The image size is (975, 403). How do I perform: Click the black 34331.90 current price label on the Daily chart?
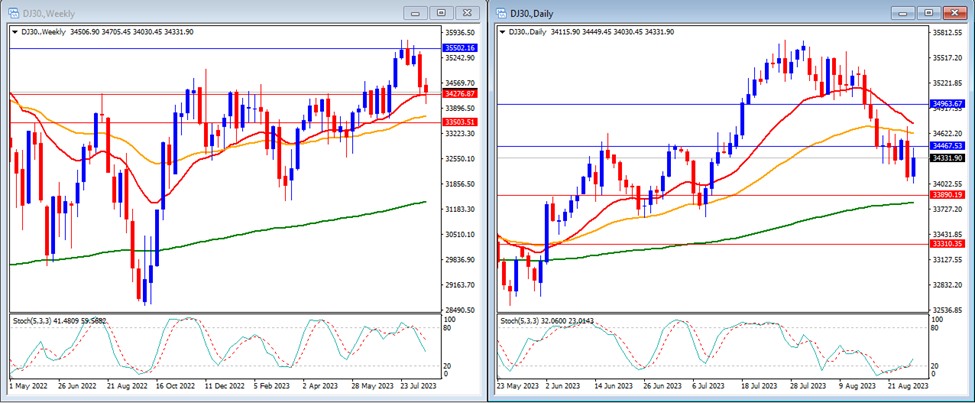948,158
